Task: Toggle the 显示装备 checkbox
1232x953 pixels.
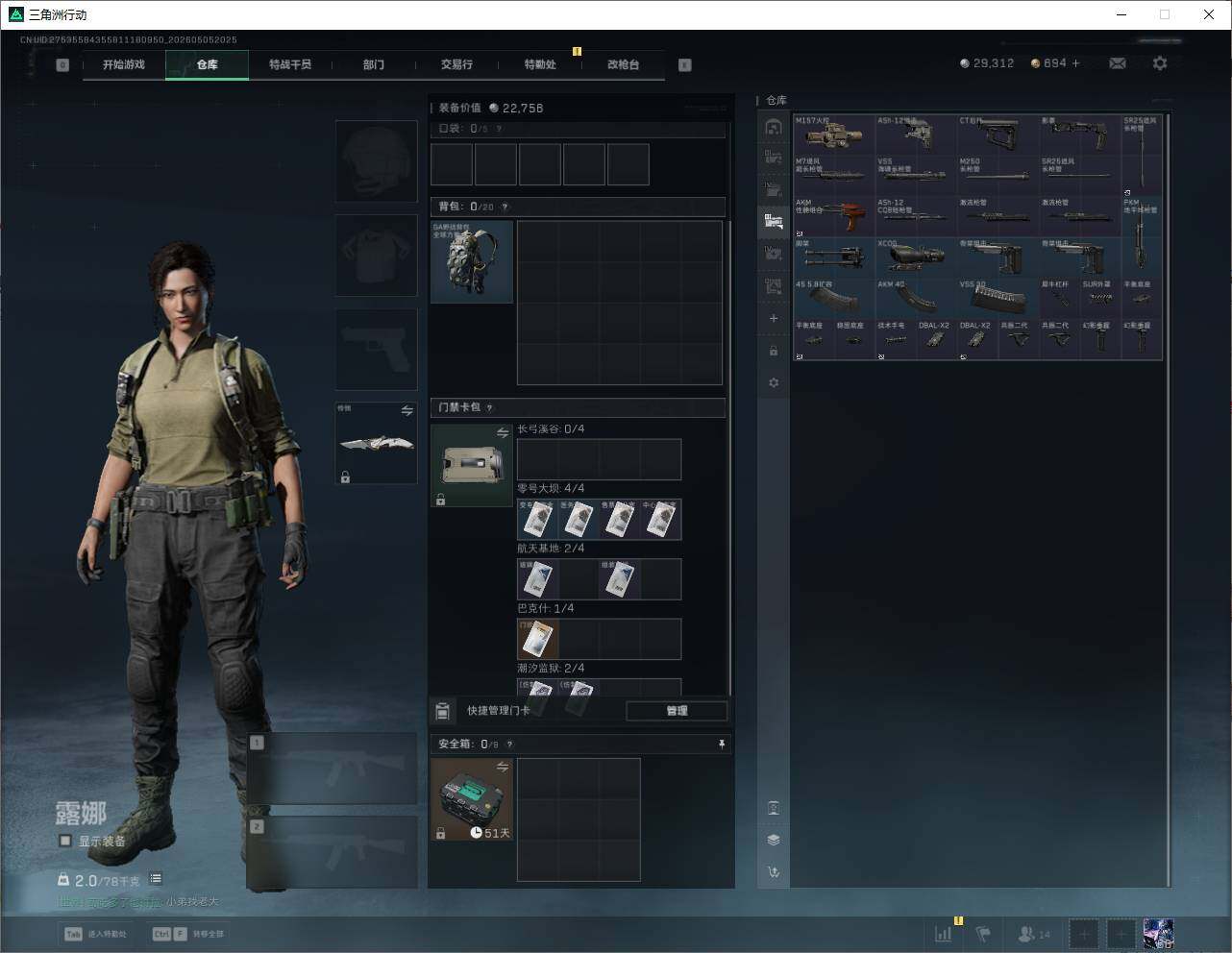Action: point(64,841)
